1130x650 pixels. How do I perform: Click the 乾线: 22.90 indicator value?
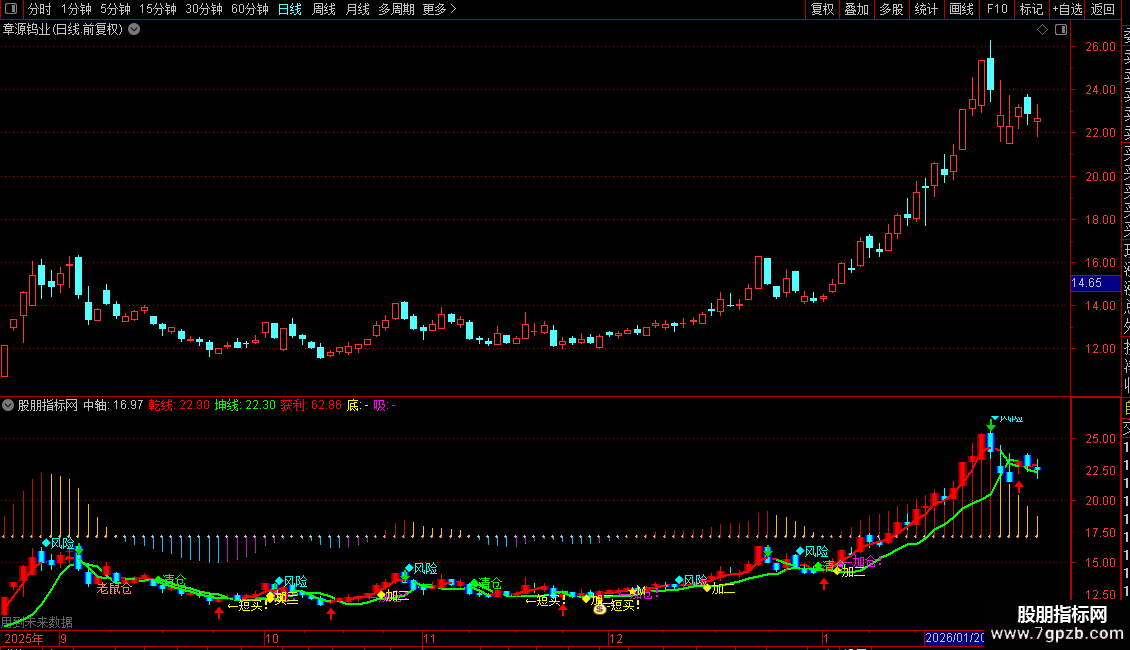tap(179, 405)
